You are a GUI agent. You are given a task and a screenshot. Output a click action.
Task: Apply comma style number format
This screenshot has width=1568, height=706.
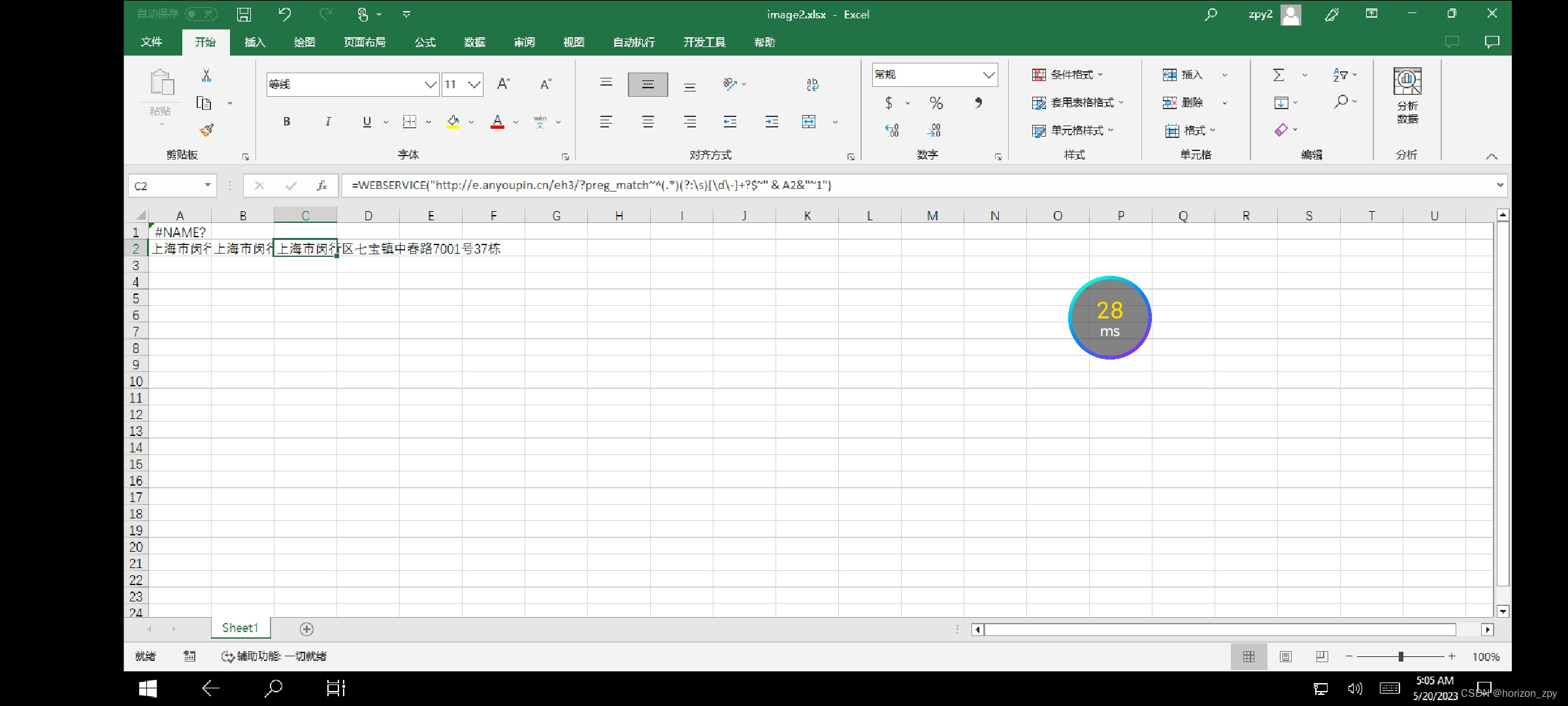click(x=978, y=103)
